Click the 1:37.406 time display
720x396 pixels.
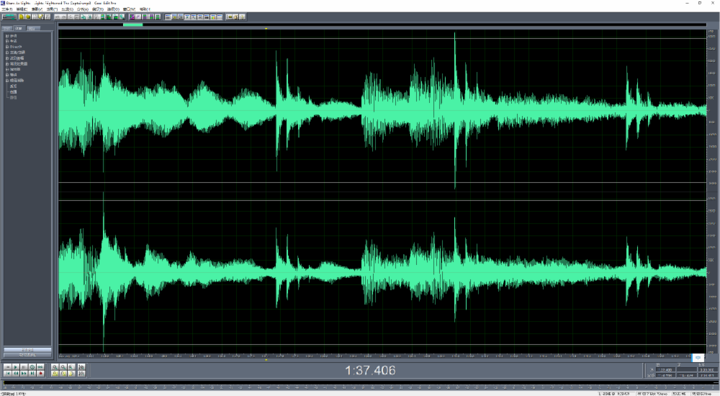370,370
